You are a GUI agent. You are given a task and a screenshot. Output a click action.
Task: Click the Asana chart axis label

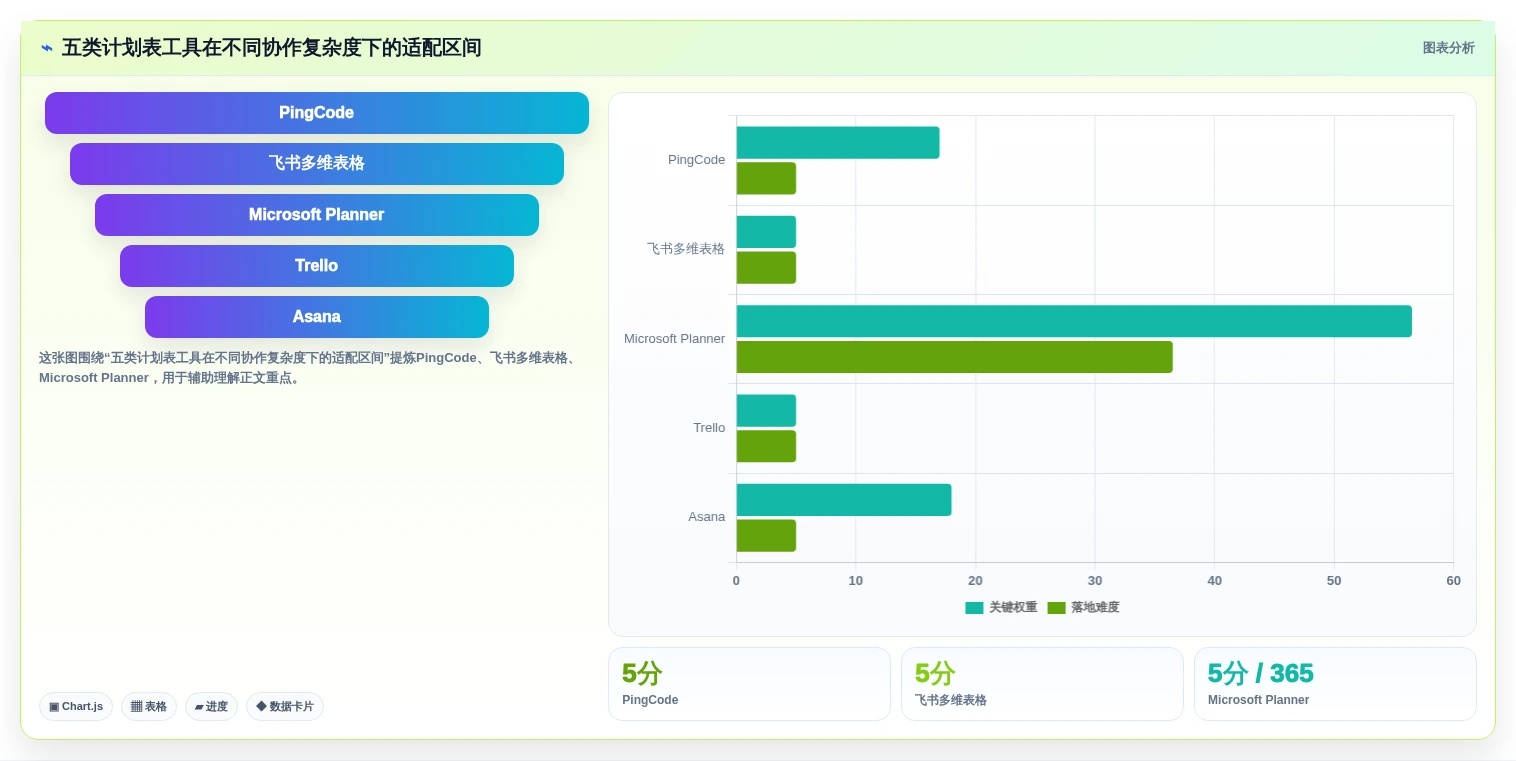coord(706,517)
